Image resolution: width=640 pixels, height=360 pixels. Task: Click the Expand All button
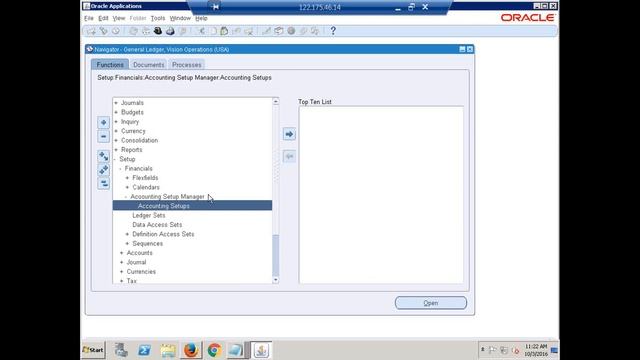pos(104,170)
